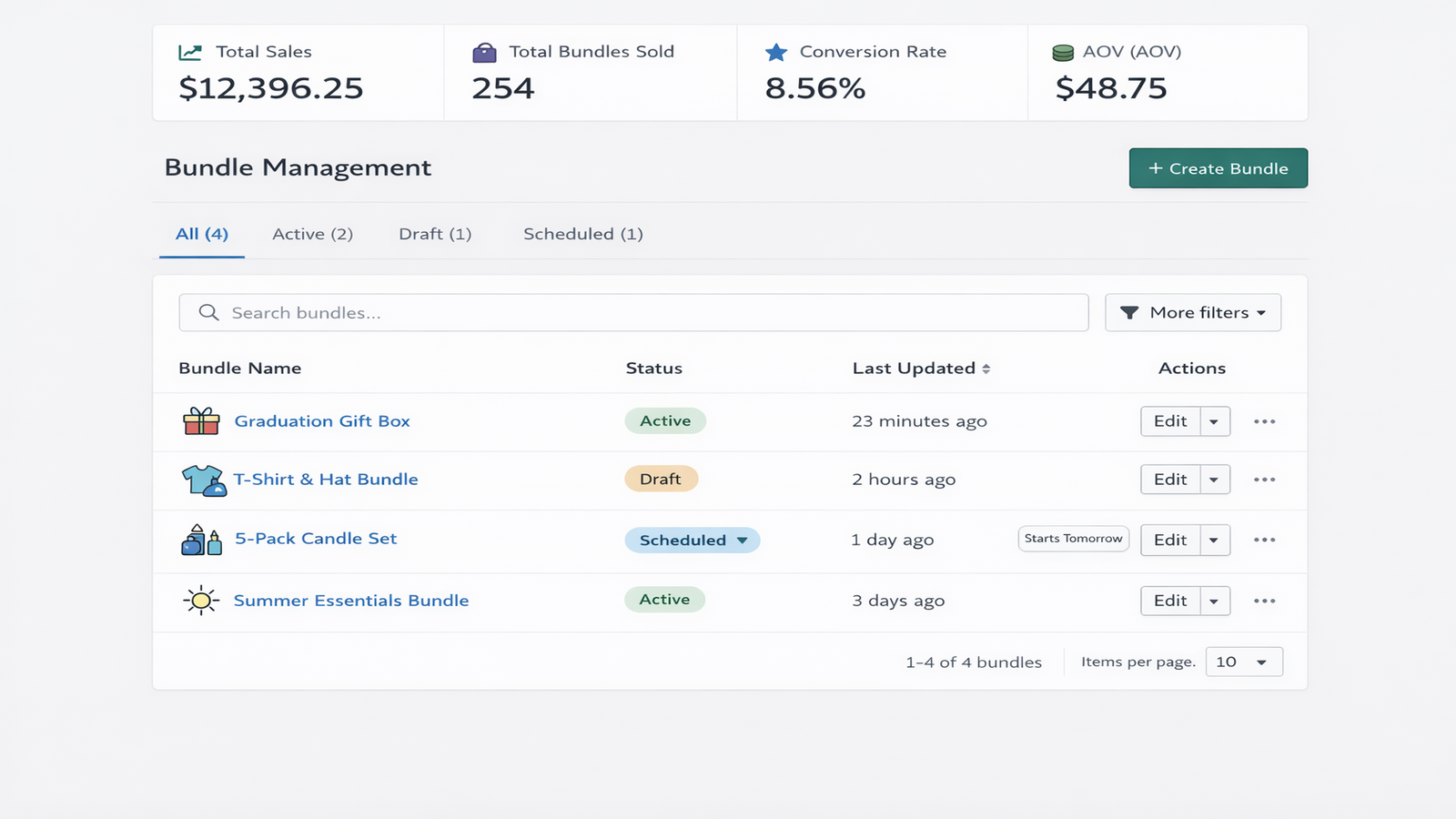Expand Edit dropdown arrow for T-Shirt & Hat Bundle

1215,480
